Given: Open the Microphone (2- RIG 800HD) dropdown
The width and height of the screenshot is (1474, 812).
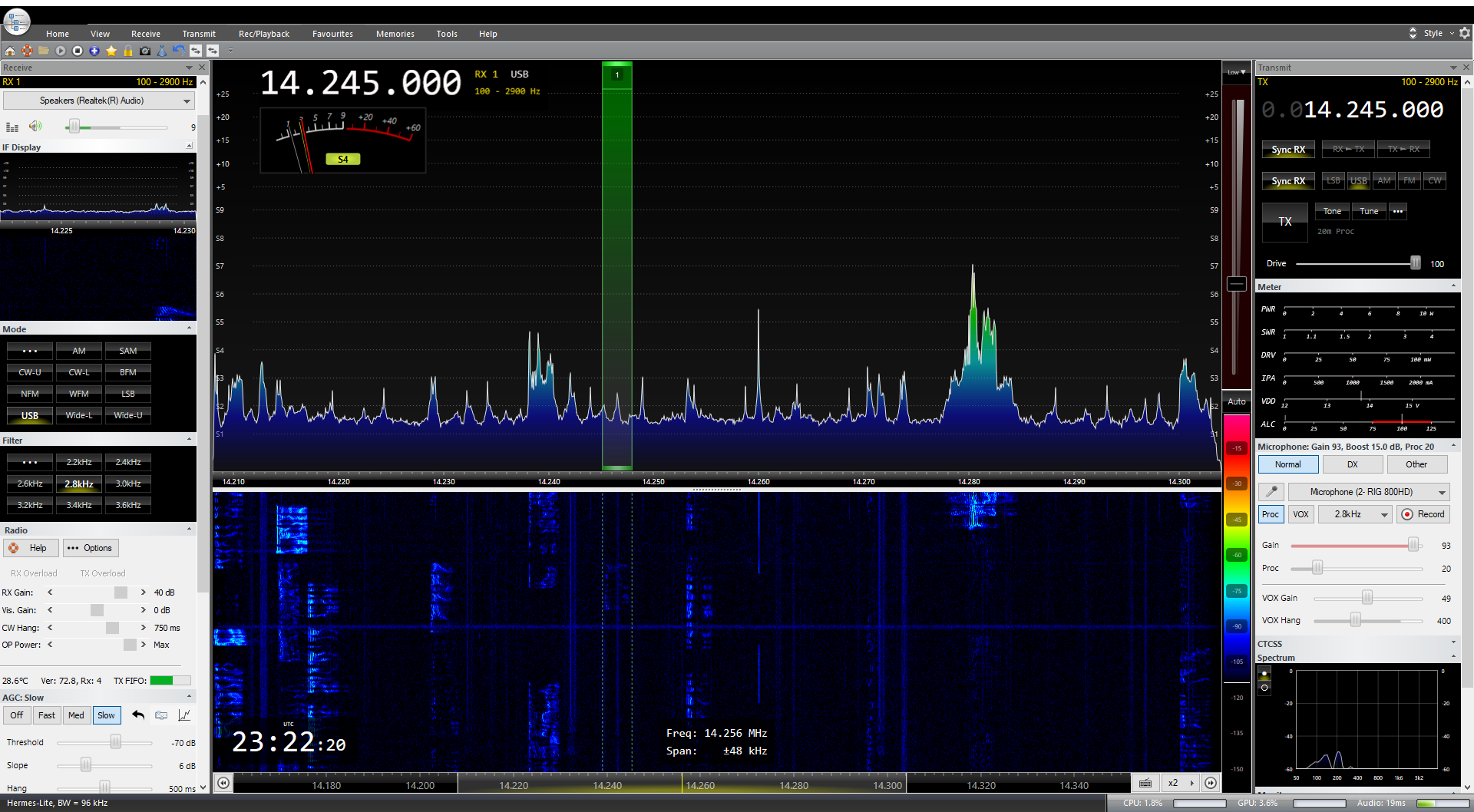Looking at the screenshot, I should pos(1368,492).
